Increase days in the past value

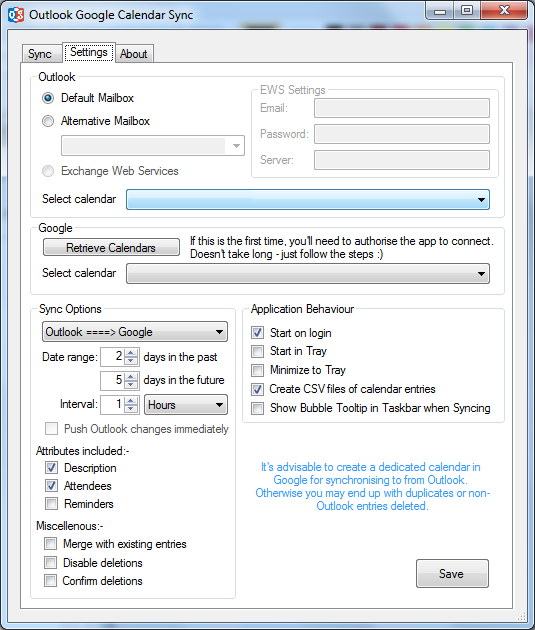pos(131,353)
